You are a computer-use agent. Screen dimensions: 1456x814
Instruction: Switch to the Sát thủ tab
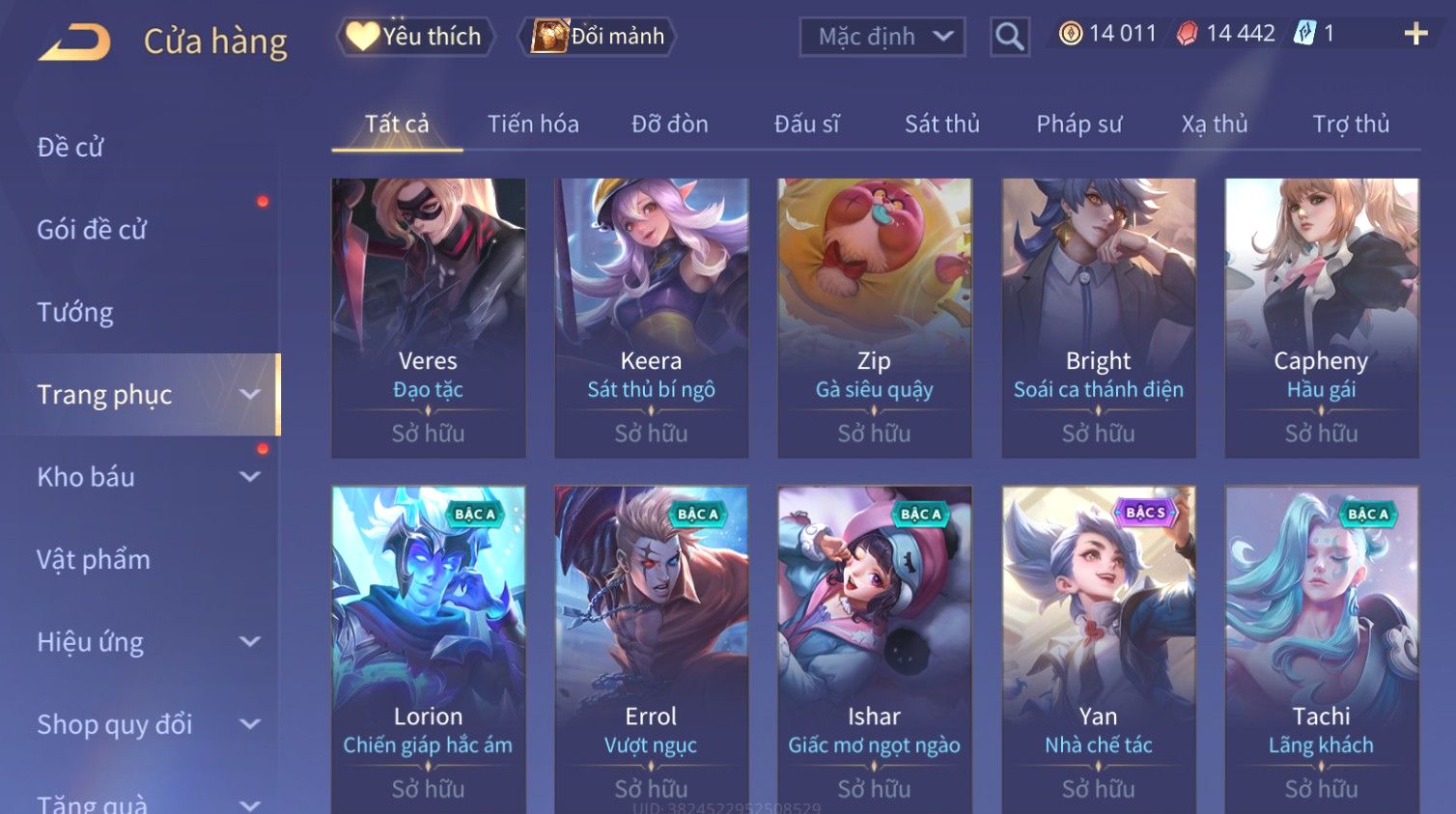point(941,124)
